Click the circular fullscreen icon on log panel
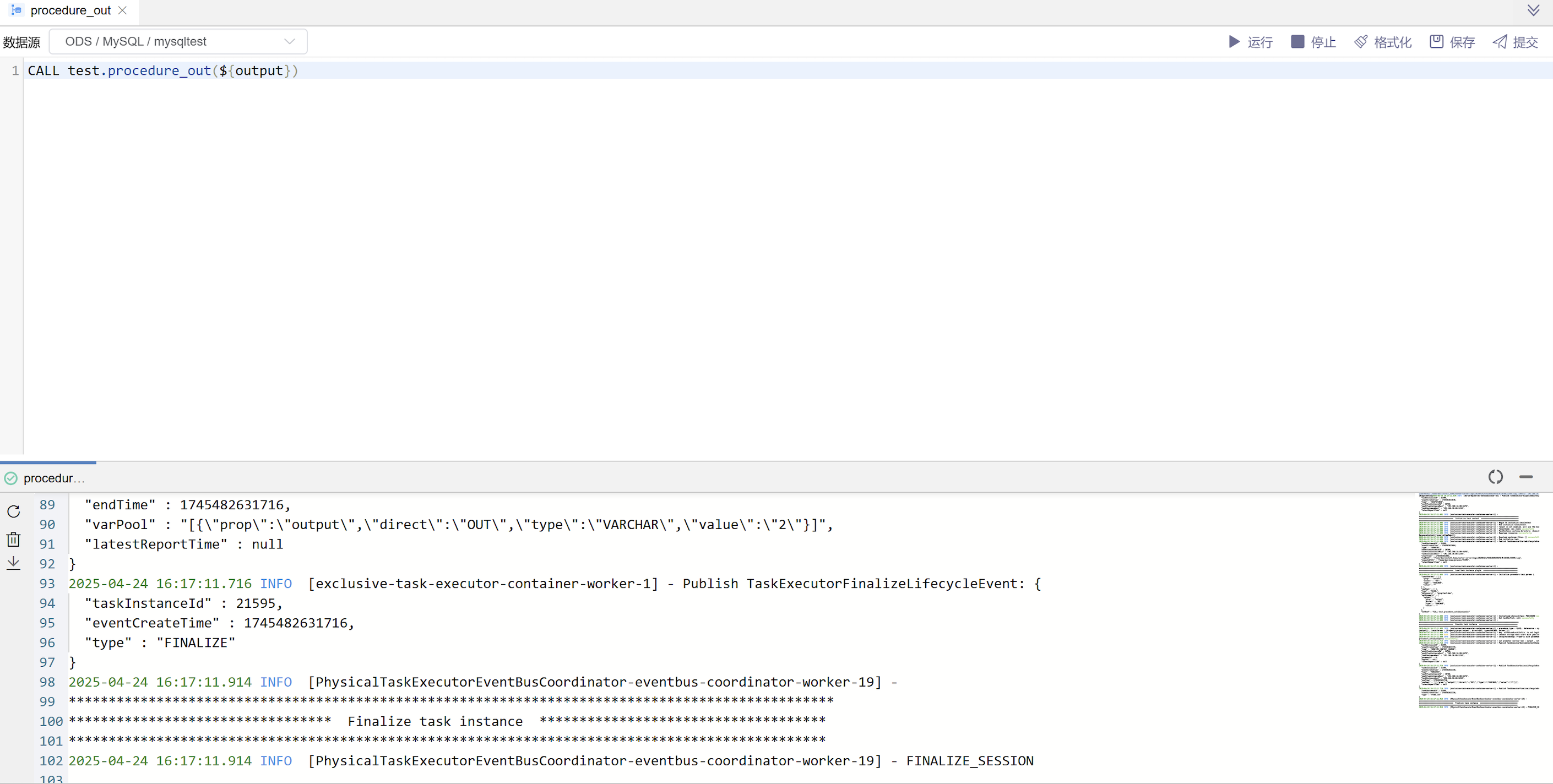Screen dimensions: 1553x784 click(x=1495, y=477)
